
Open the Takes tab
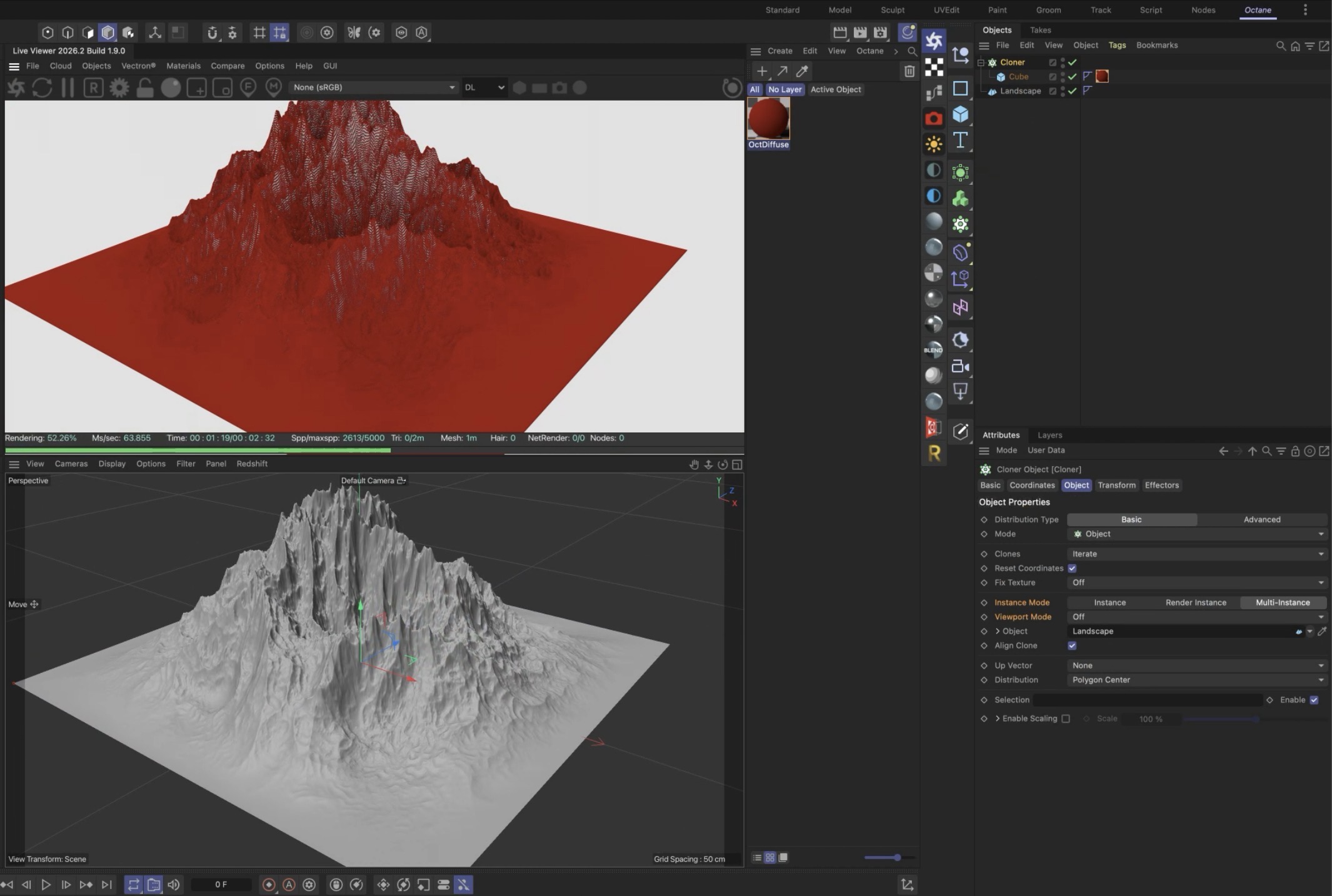pos(1040,30)
